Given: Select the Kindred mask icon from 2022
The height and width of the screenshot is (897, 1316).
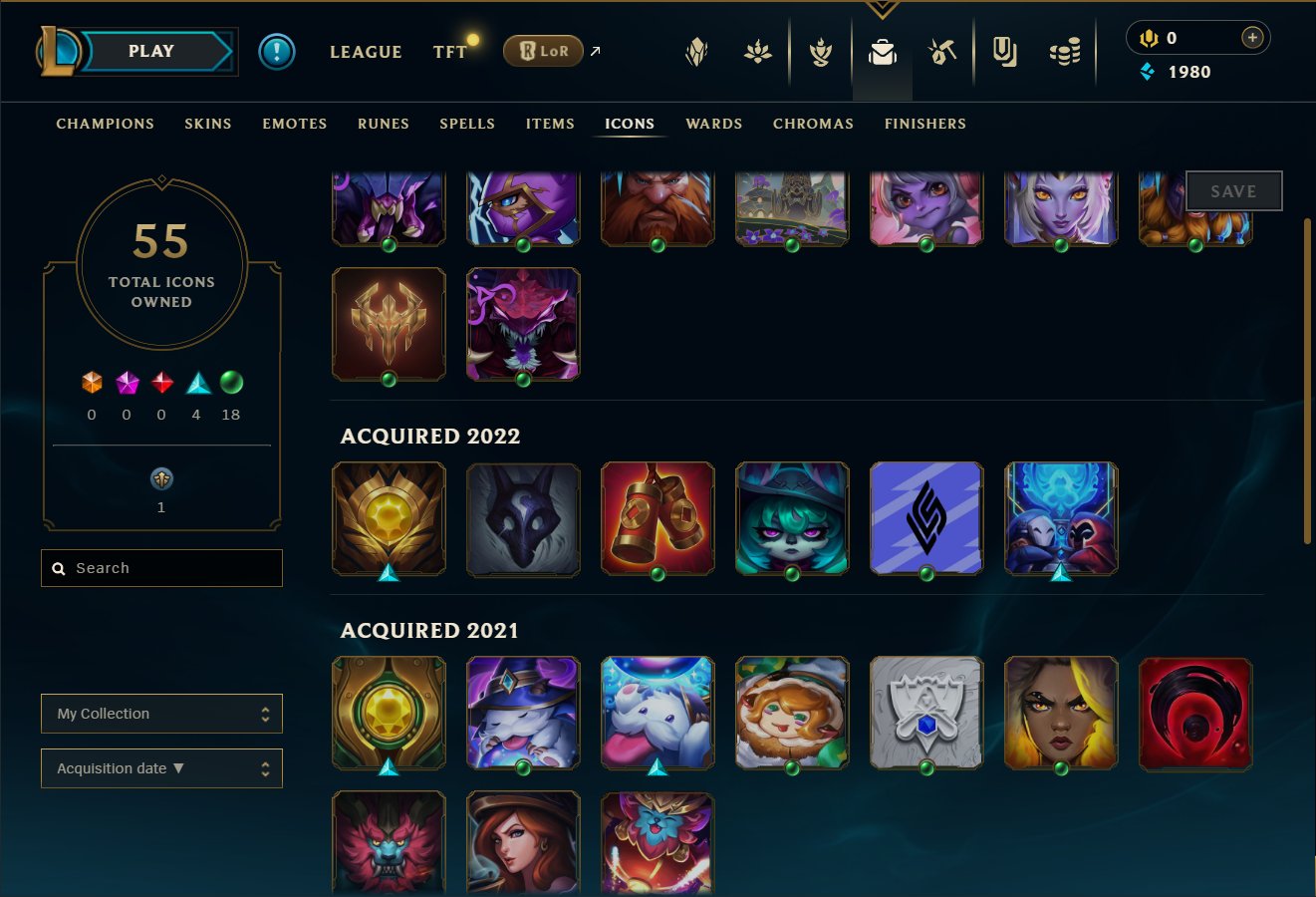Looking at the screenshot, I should (x=523, y=518).
